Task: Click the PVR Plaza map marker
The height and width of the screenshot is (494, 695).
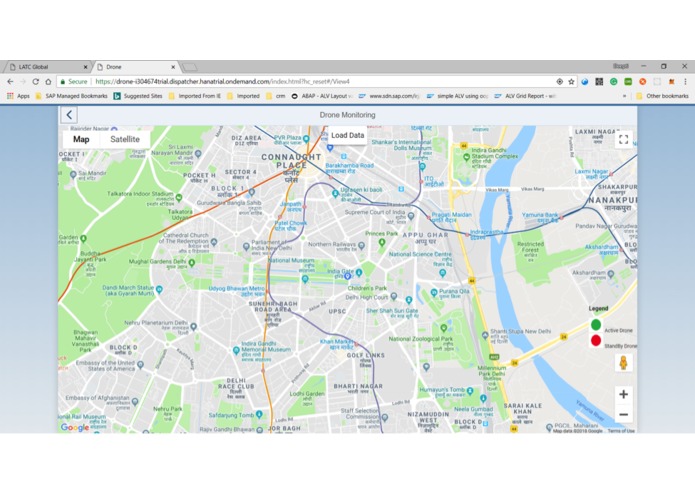Action: pos(306,139)
